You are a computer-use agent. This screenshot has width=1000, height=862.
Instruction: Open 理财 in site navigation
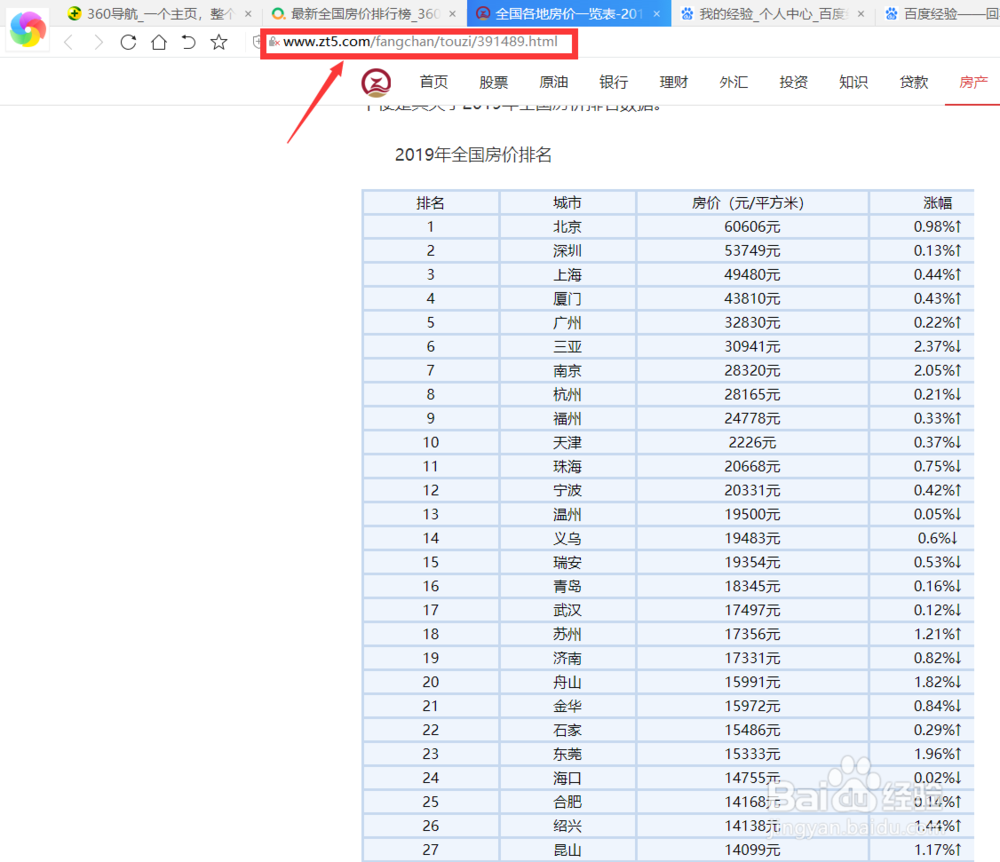[673, 82]
